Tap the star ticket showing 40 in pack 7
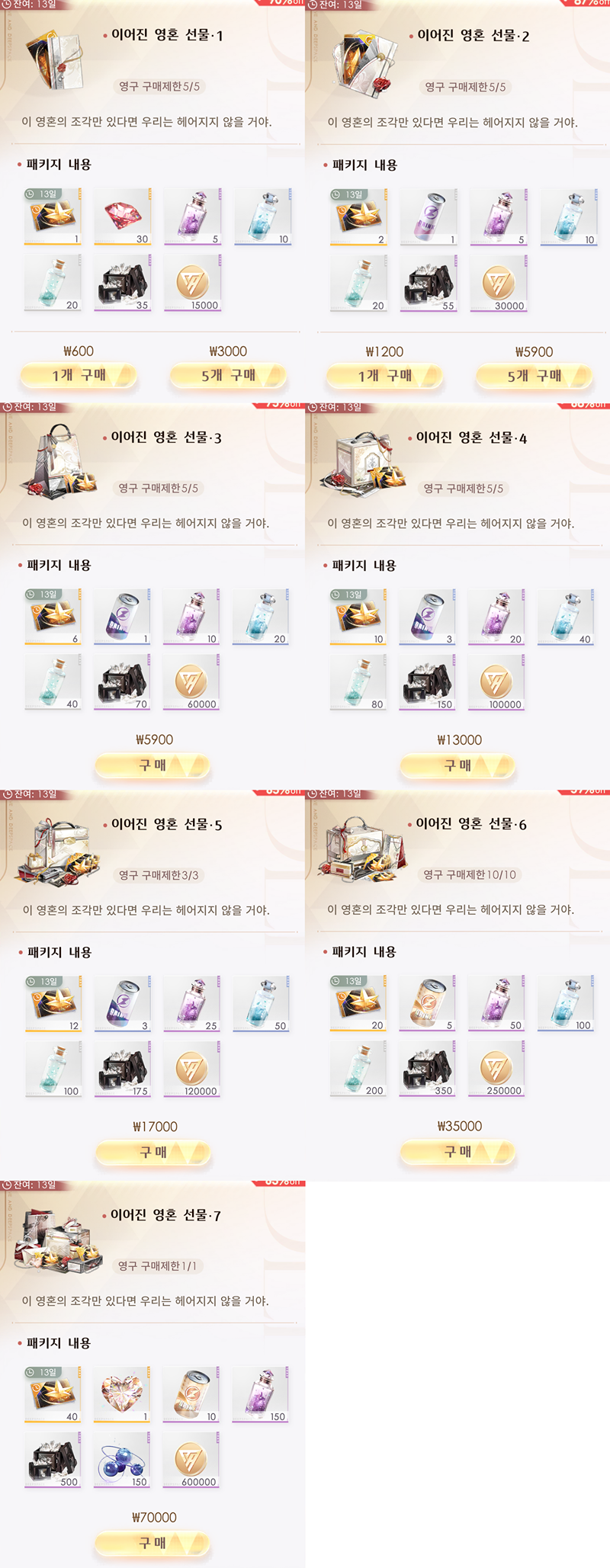This screenshot has width=610, height=1568. [53, 1394]
